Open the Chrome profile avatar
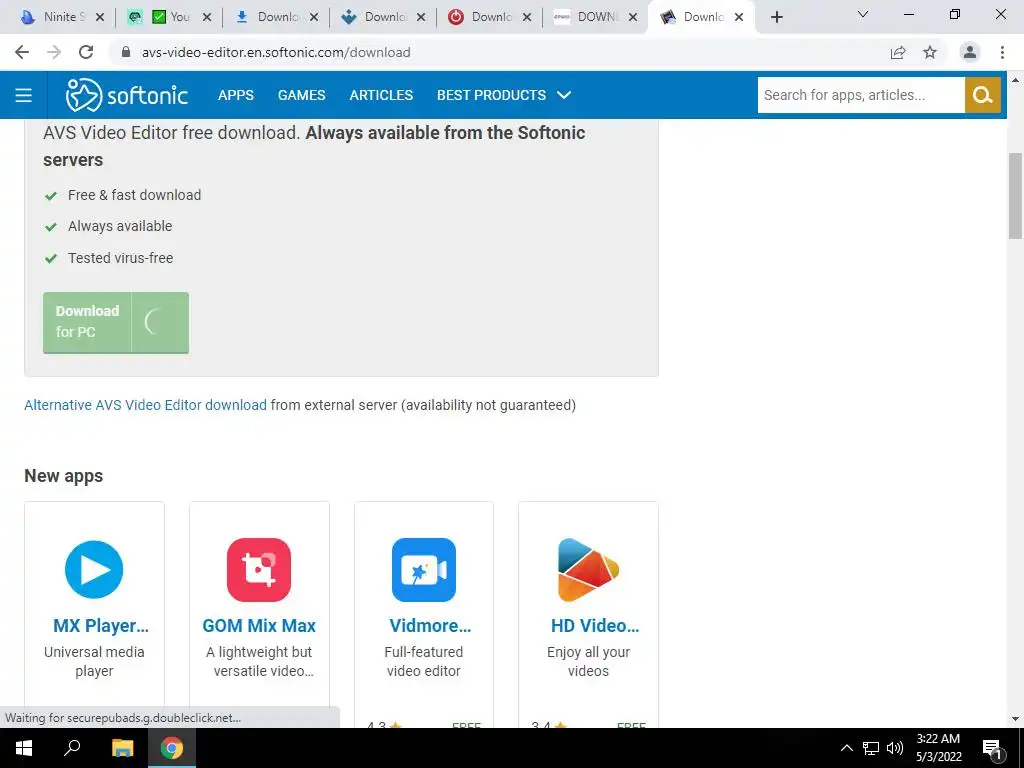1024x768 pixels. point(970,52)
